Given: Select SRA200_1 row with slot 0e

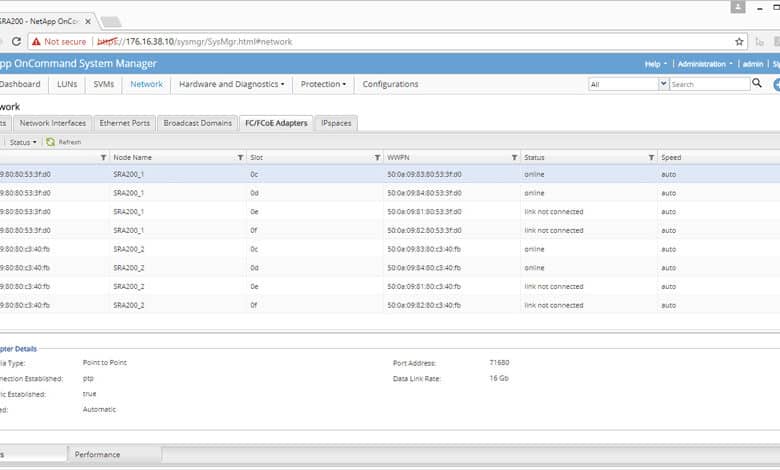Looking at the screenshot, I should (x=390, y=212).
